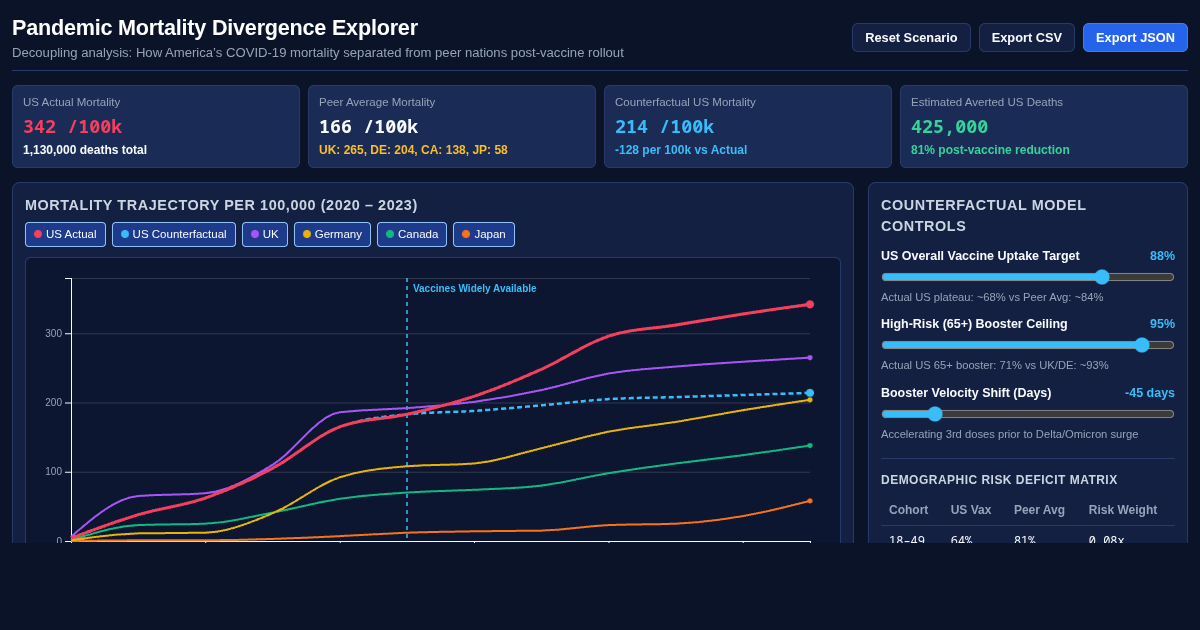Click the '88%' uptake target value

1162,256
